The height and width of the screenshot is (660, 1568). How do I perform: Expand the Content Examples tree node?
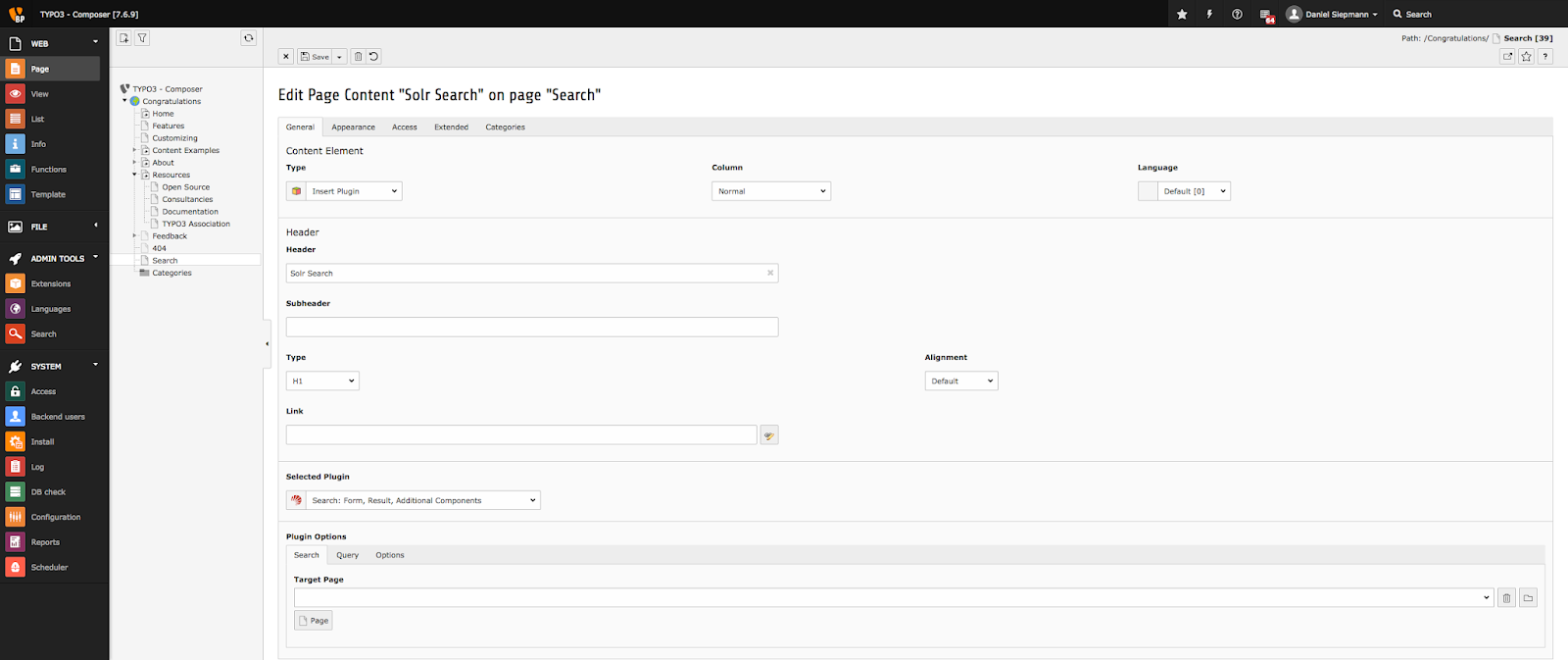pyautogui.click(x=135, y=150)
